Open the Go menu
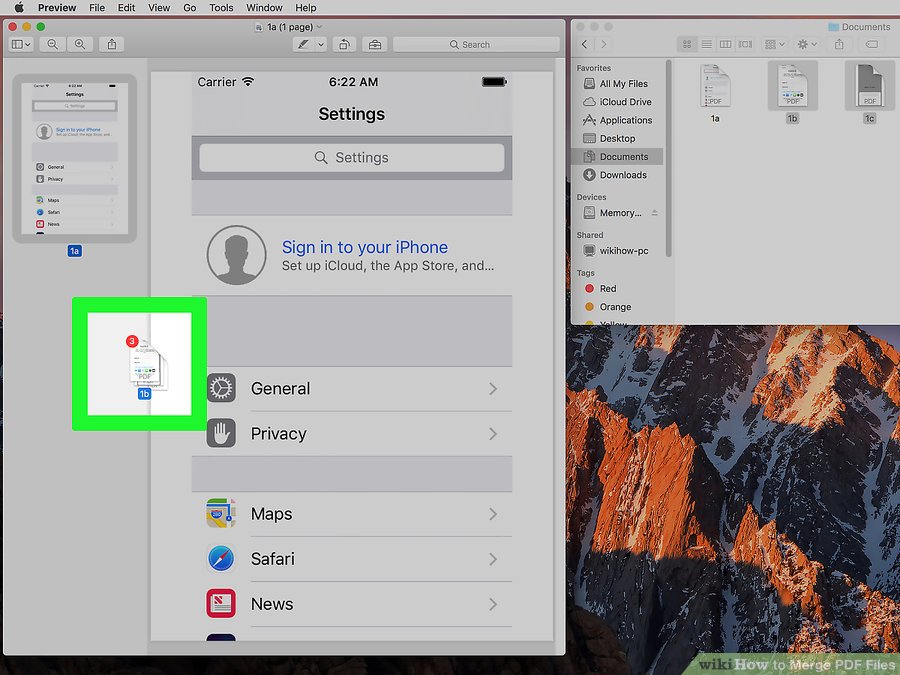 189,7
